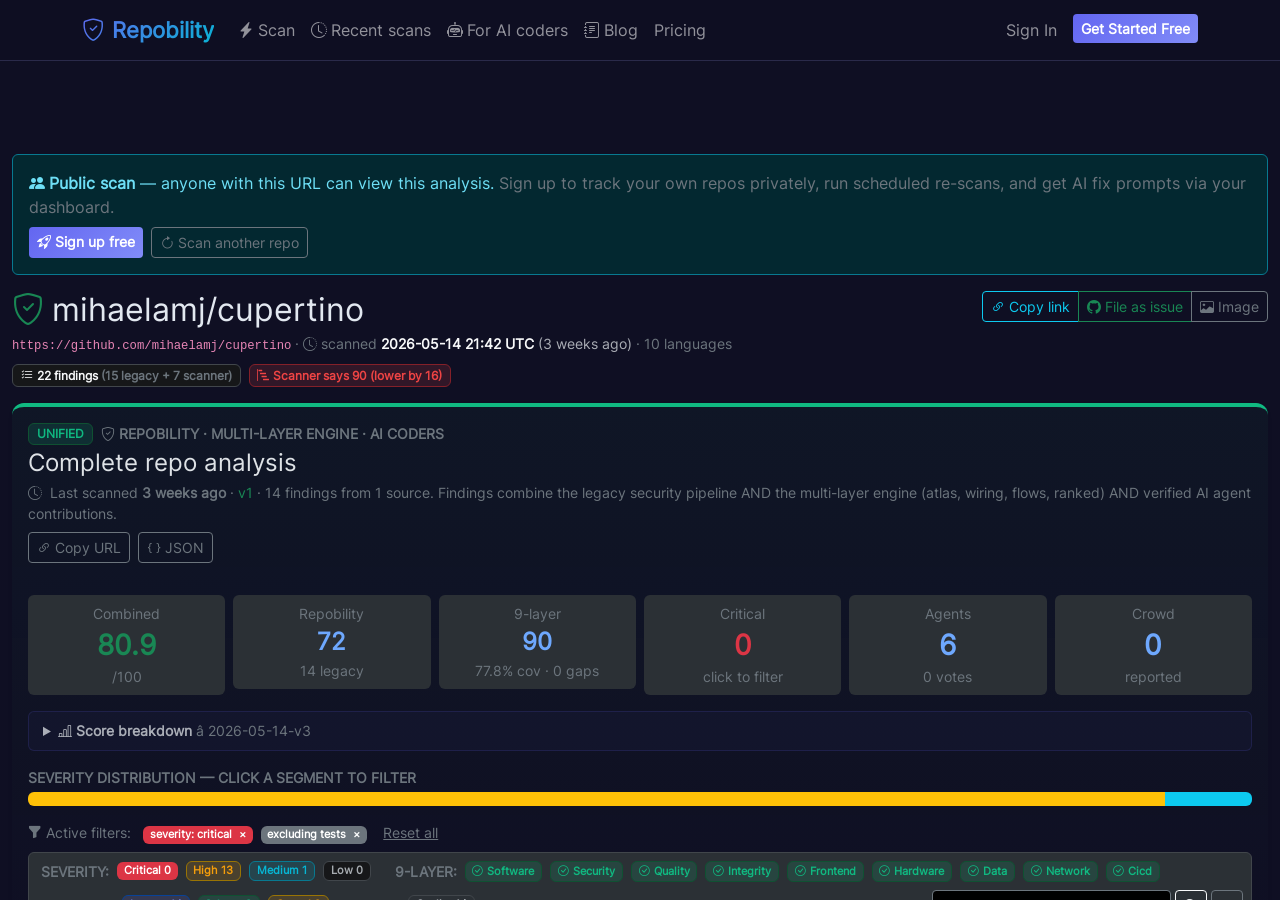Click the cyan severity bar segment
Viewport: 1280px width, 900px height.
pos(1208,799)
